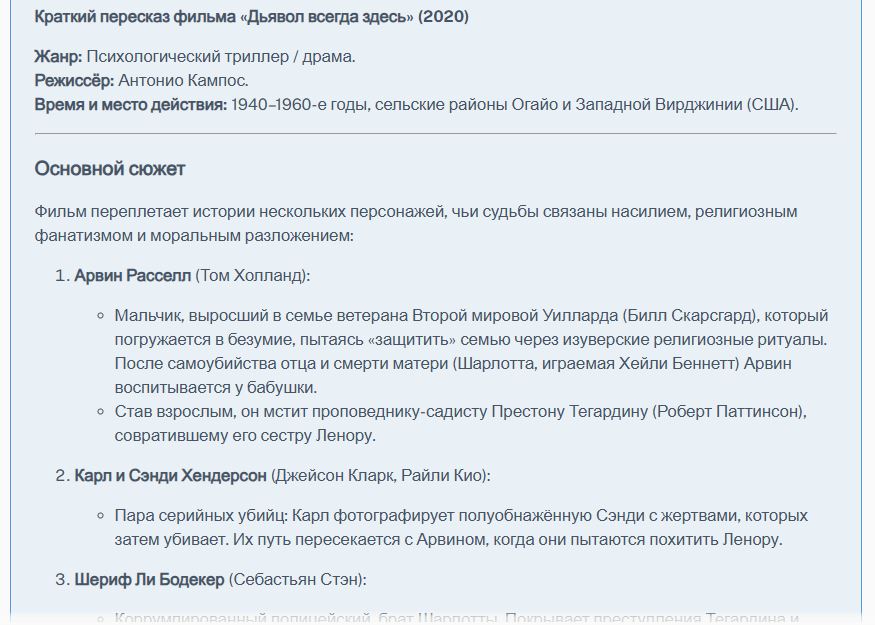Click list item Шериф Ли Бодекер
Image resolution: width=875 pixels, height=625 pixels.
tap(150, 580)
